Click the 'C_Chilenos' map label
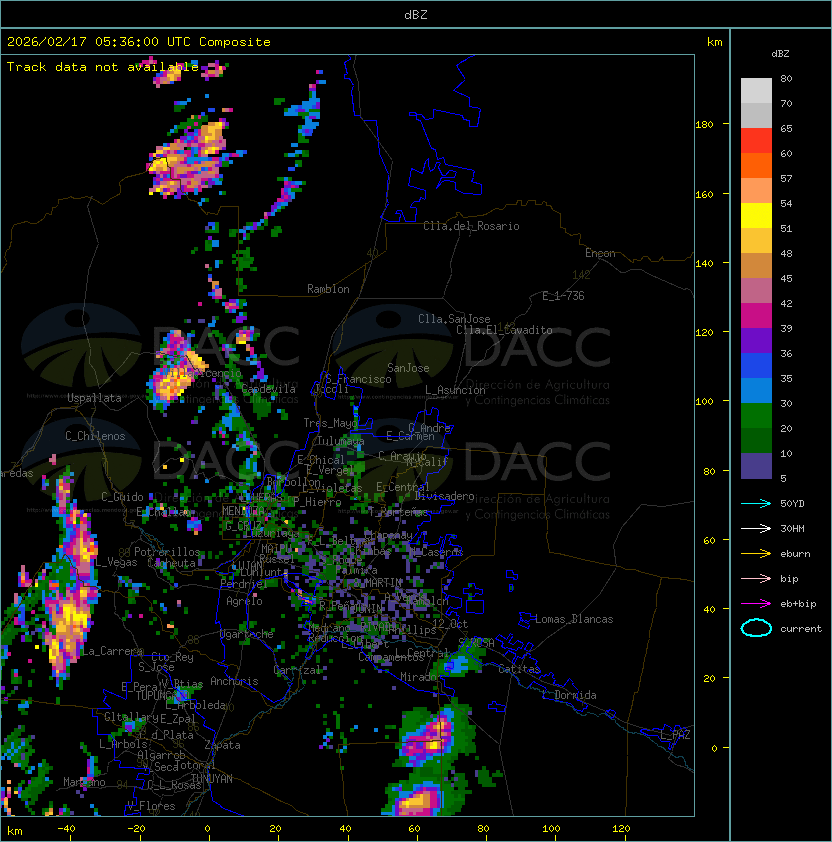This screenshot has width=832, height=842. [95, 436]
